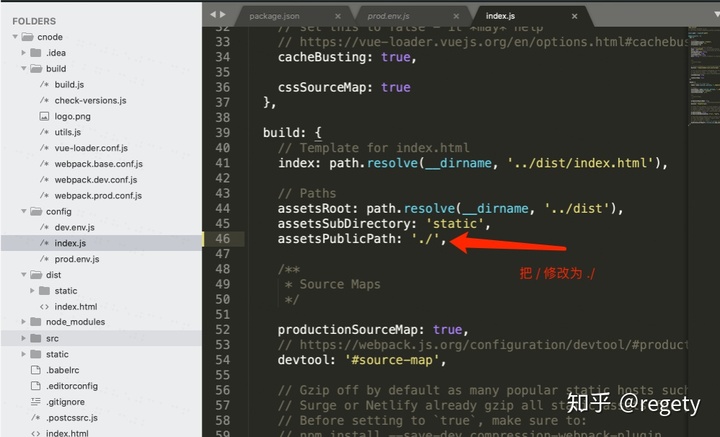Image resolution: width=720 pixels, height=437 pixels.
Task: Click the JS icon beside .postcssrc.js
Action: (x=36, y=418)
